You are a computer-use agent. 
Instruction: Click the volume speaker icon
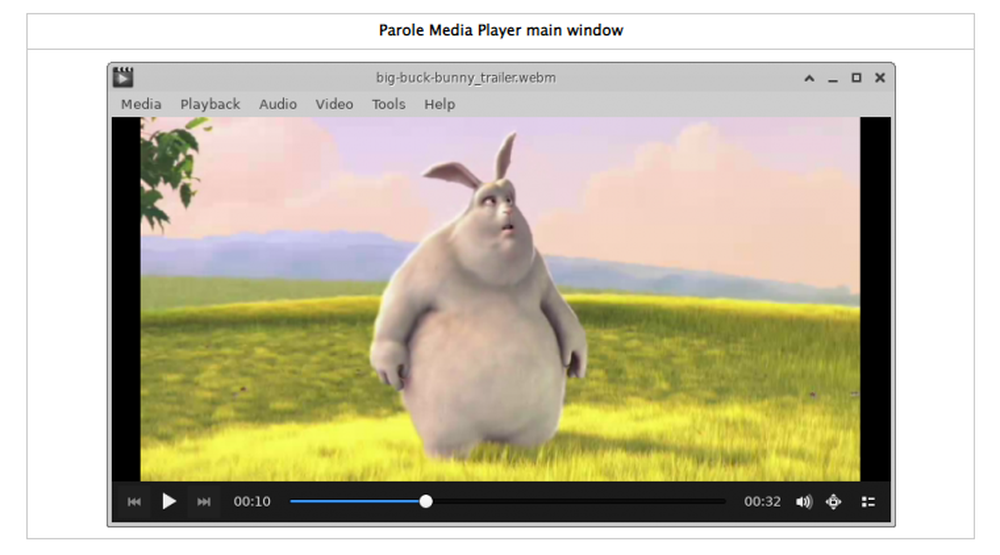coord(804,502)
